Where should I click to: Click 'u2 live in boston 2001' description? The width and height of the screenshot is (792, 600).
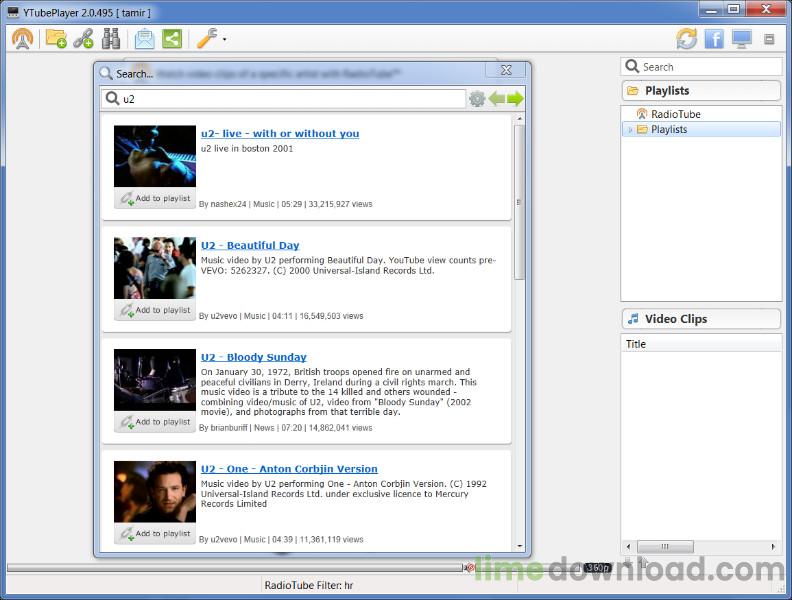click(247, 148)
